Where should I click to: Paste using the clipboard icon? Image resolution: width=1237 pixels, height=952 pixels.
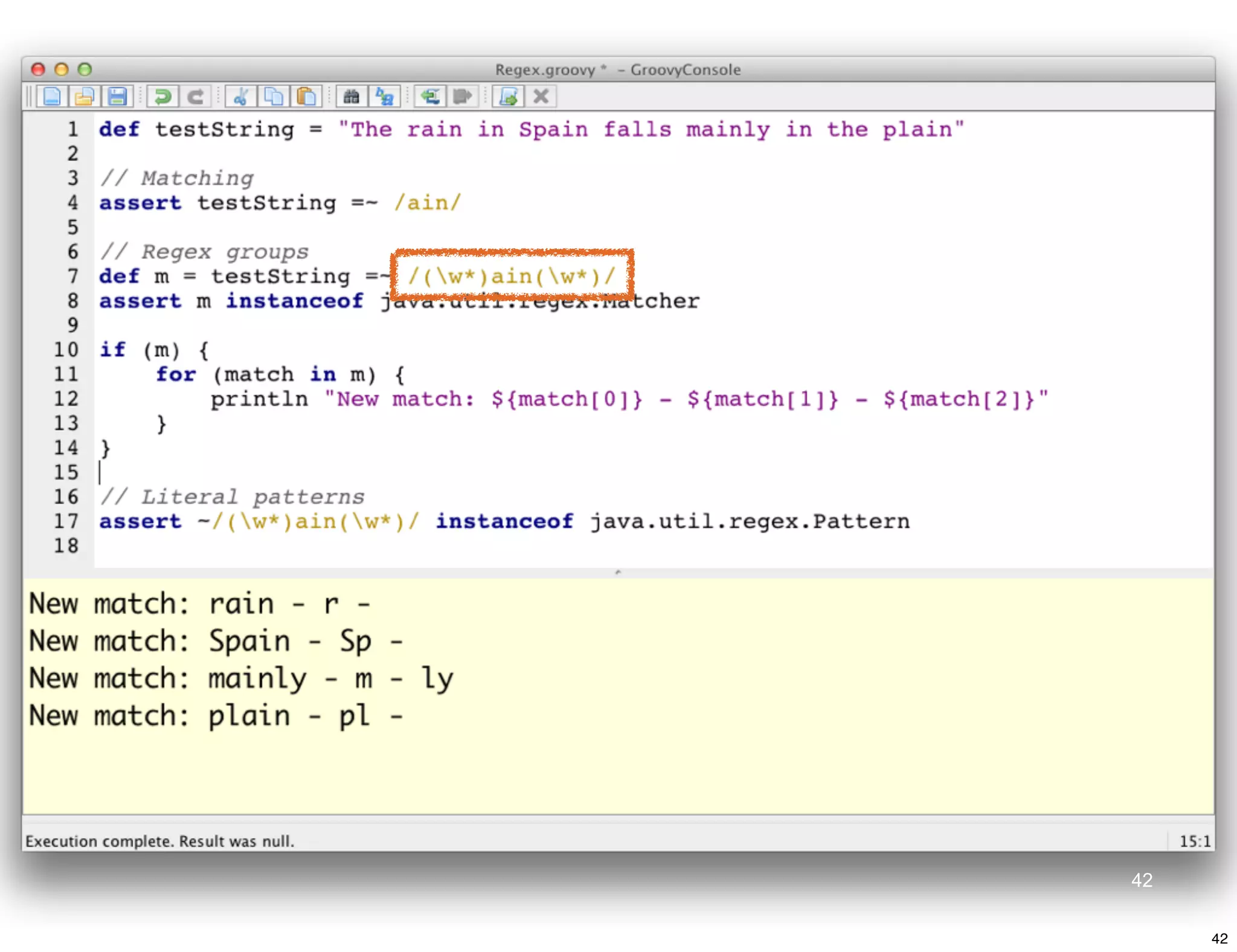(306, 97)
